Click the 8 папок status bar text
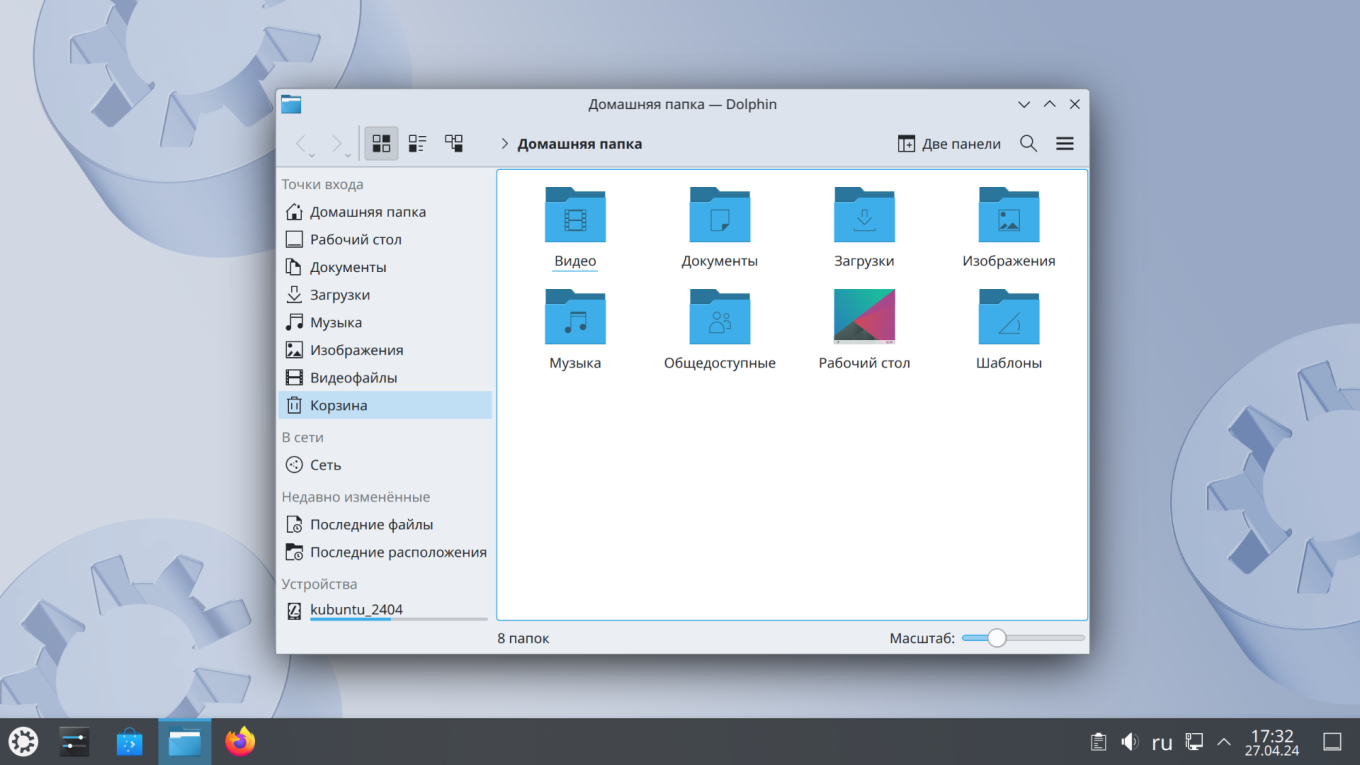Screen dimensions: 1360x765 pyautogui.click(x=523, y=638)
